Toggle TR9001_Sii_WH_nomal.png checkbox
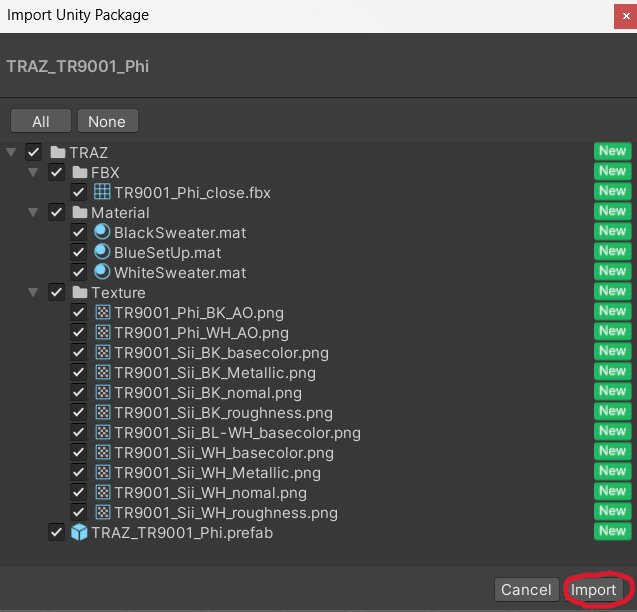The height and width of the screenshot is (612, 637). click(78, 492)
